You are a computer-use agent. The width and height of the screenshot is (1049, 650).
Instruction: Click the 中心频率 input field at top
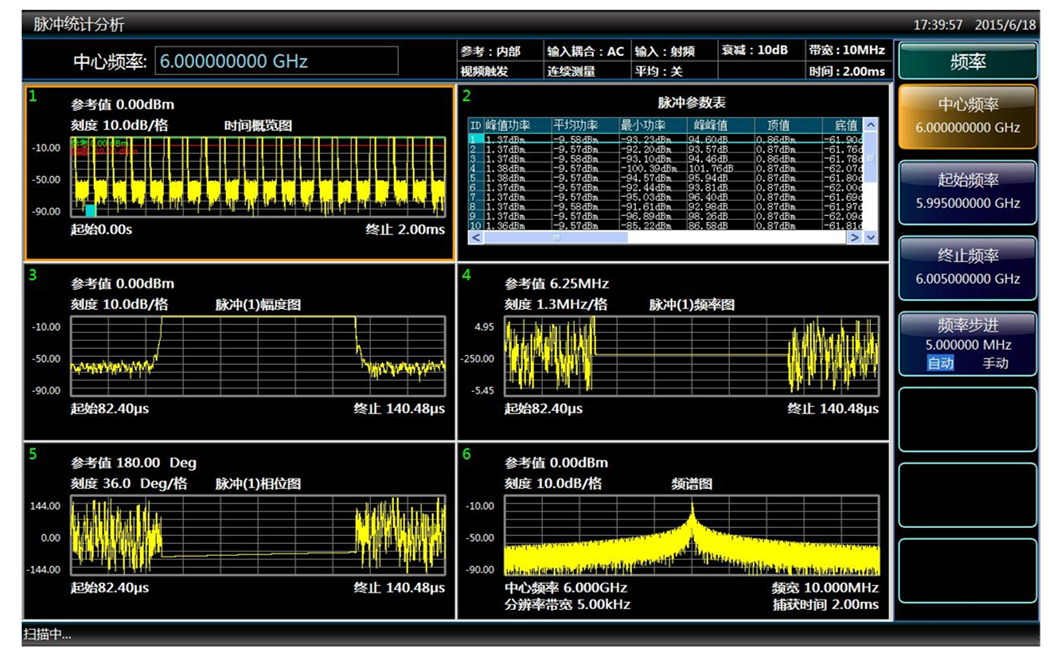(x=276, y=61)
